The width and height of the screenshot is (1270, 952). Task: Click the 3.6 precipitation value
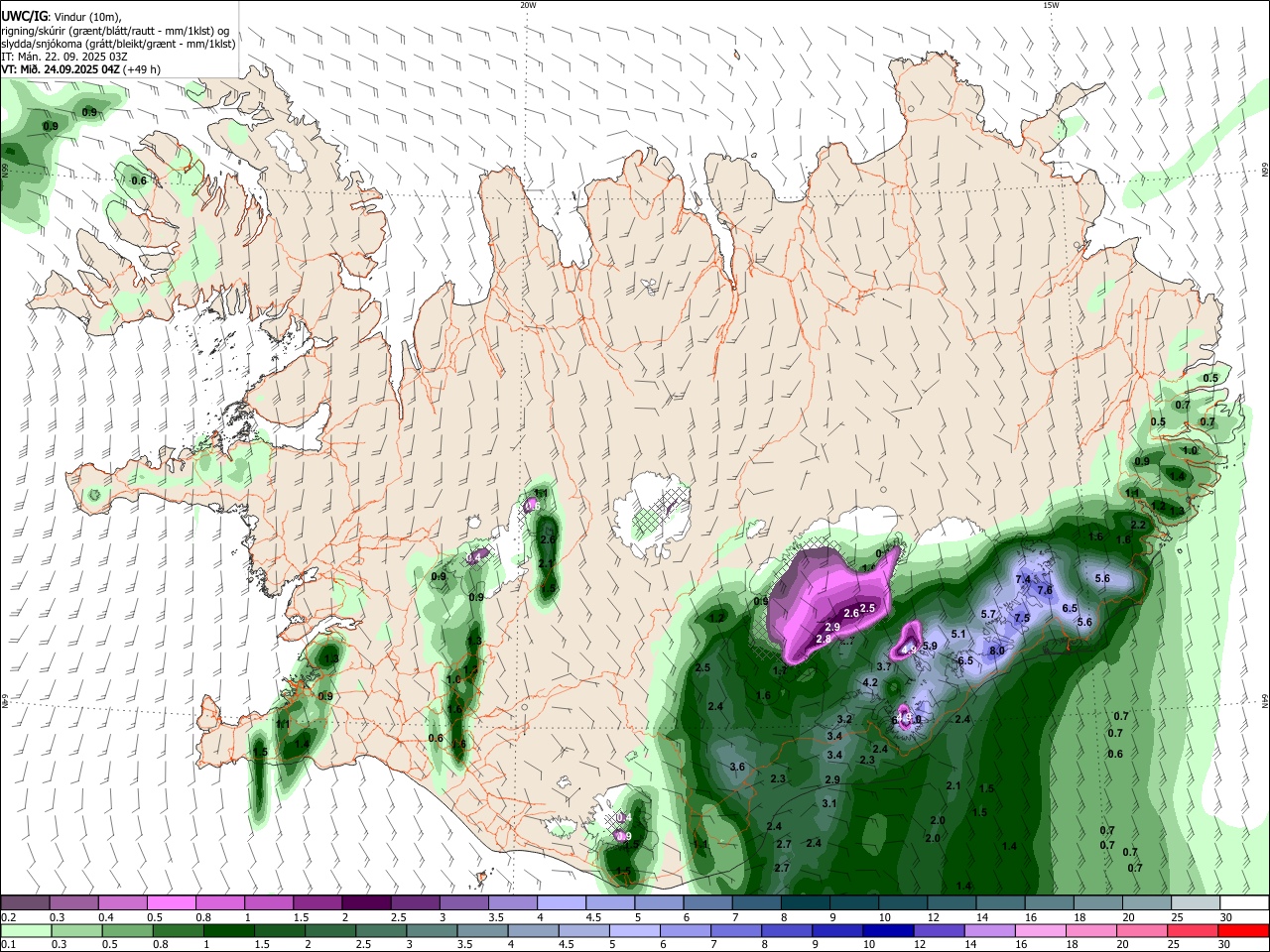coord(737,768)
